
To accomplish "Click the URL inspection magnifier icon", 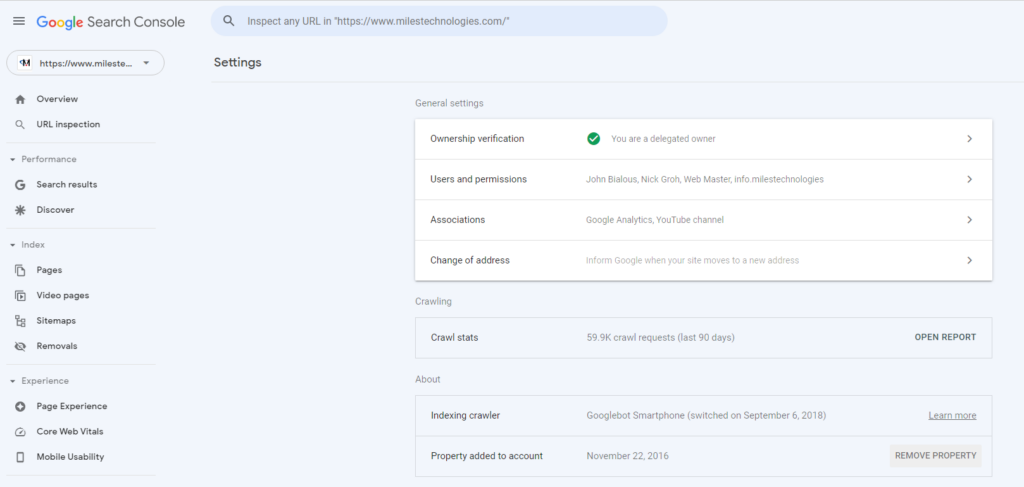I will coord(20,125).
